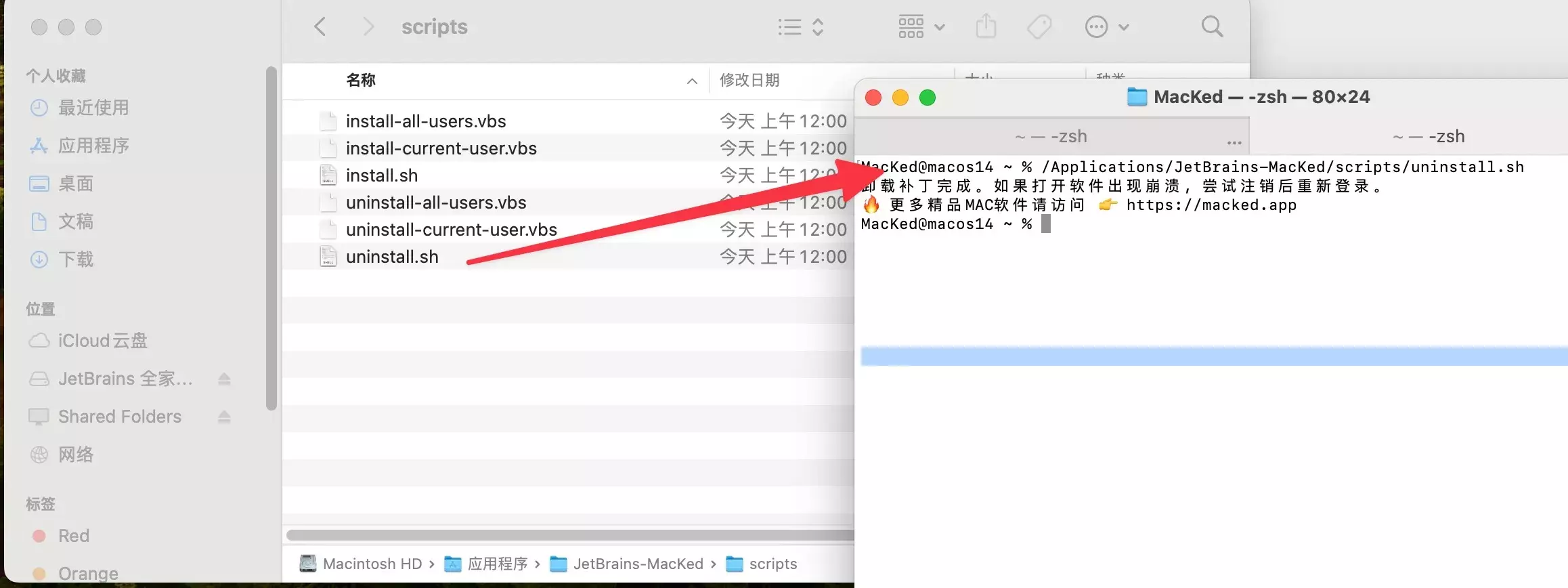The image size is (1568, 588).
Task: Switch Finder list view style
Action: click(x=801, y=27)
